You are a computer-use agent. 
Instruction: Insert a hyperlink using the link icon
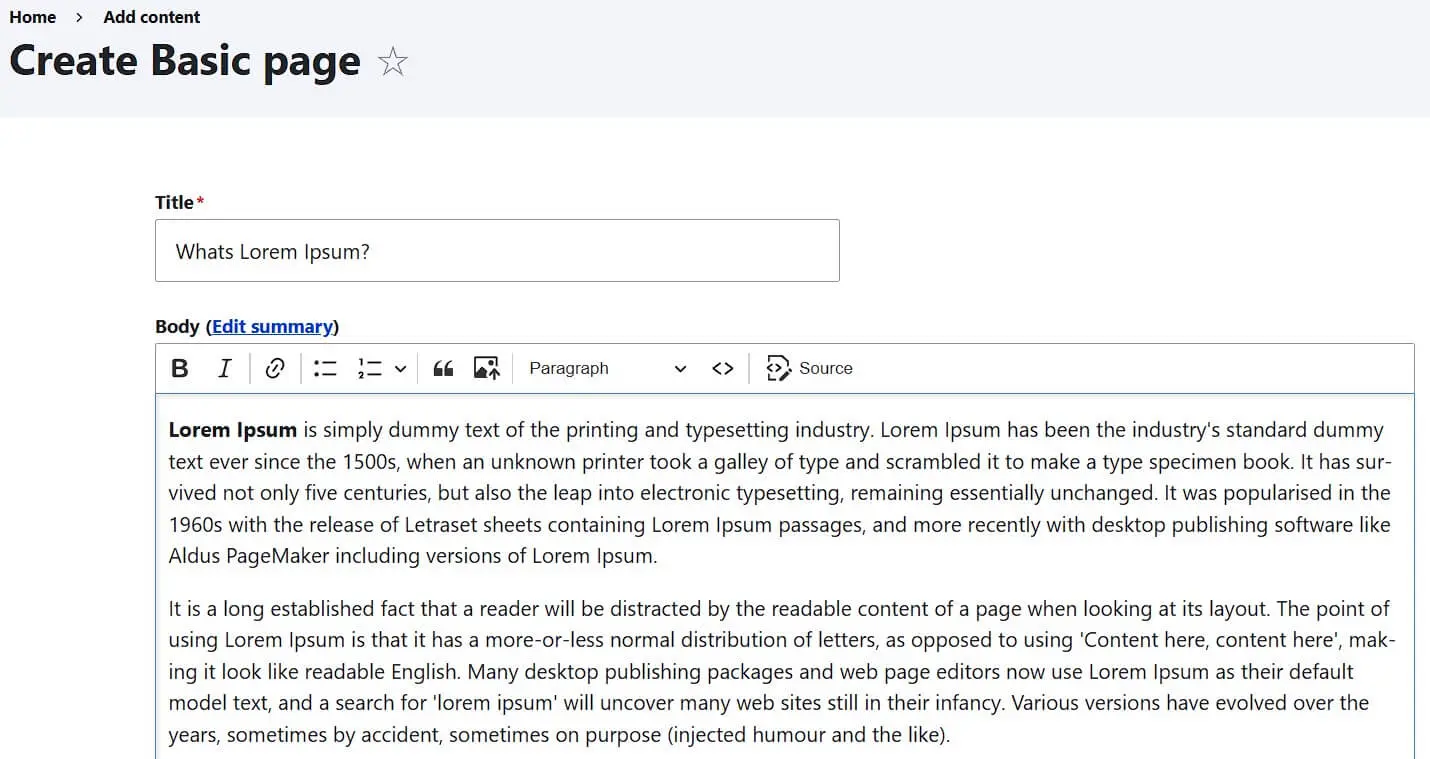pos(274,368)
